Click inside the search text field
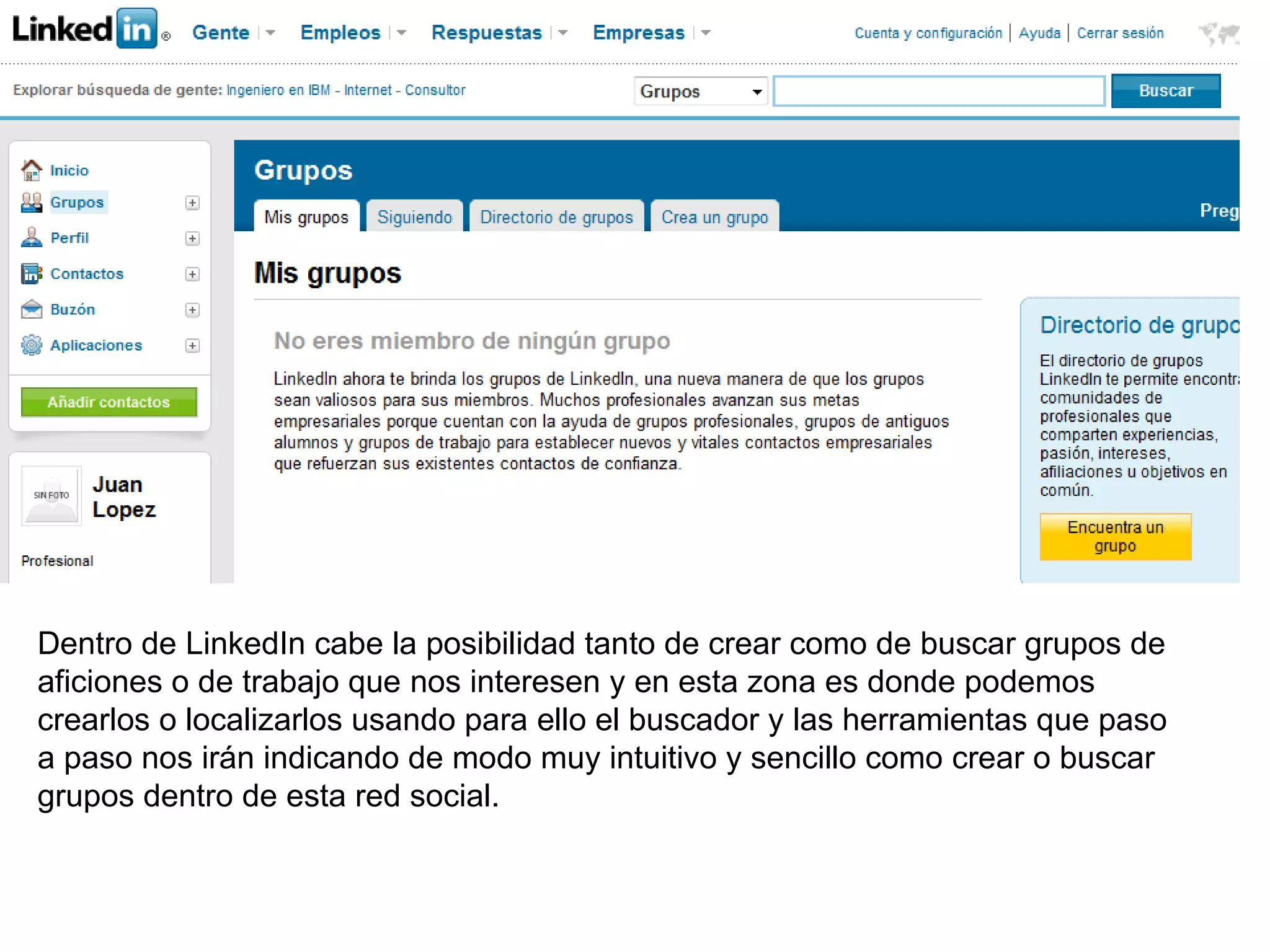The height and width of the screenshot is (952, 1270). pyautogui.click(x=939, y=91)
